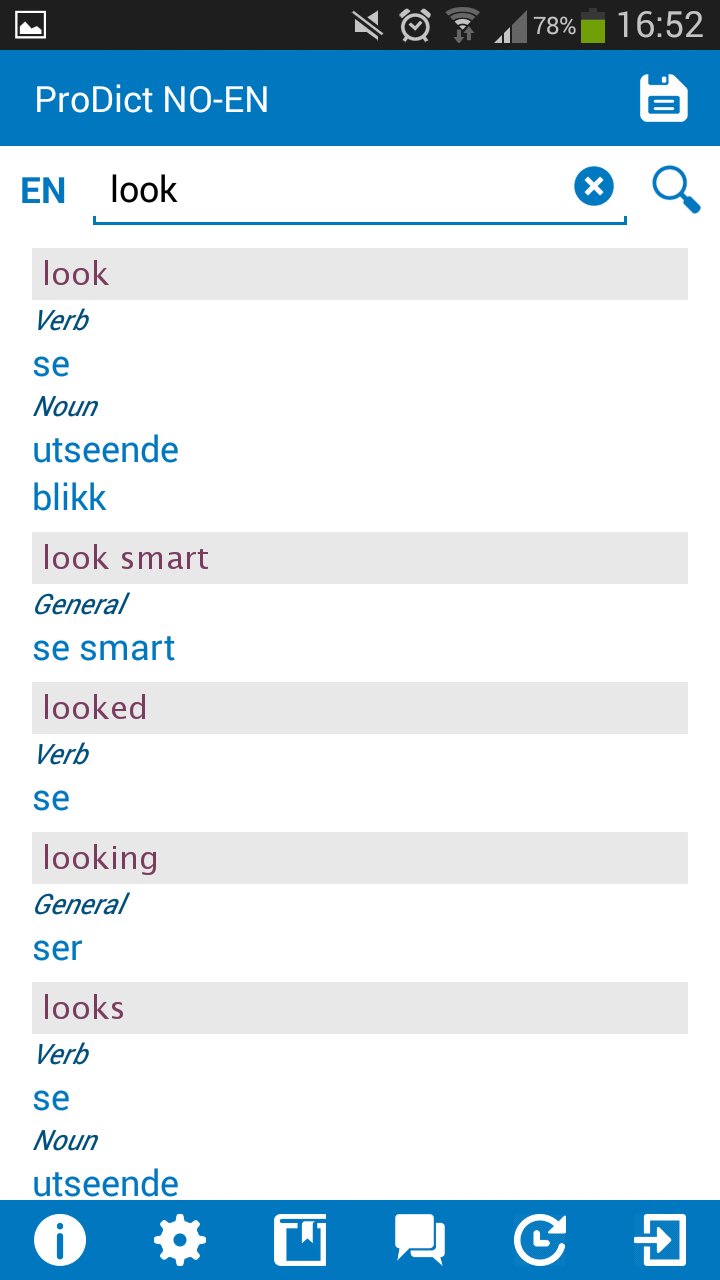Tap the magnifying glass search icon
This screenshot has height=1280, width=720.
pos(676,189)
